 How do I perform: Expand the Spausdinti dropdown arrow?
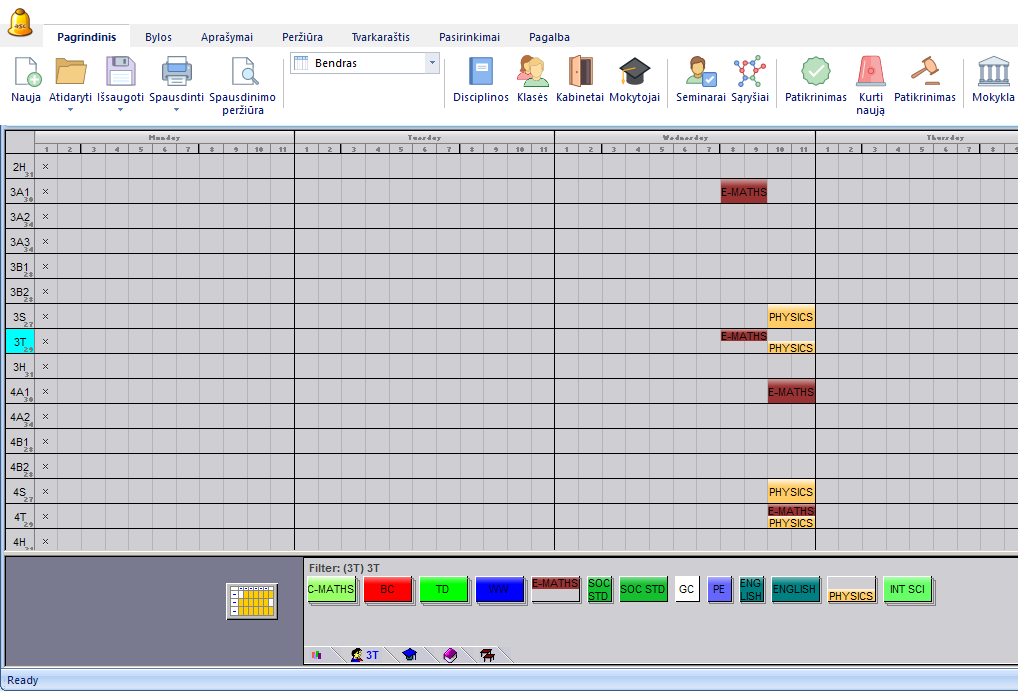point(176,110)
